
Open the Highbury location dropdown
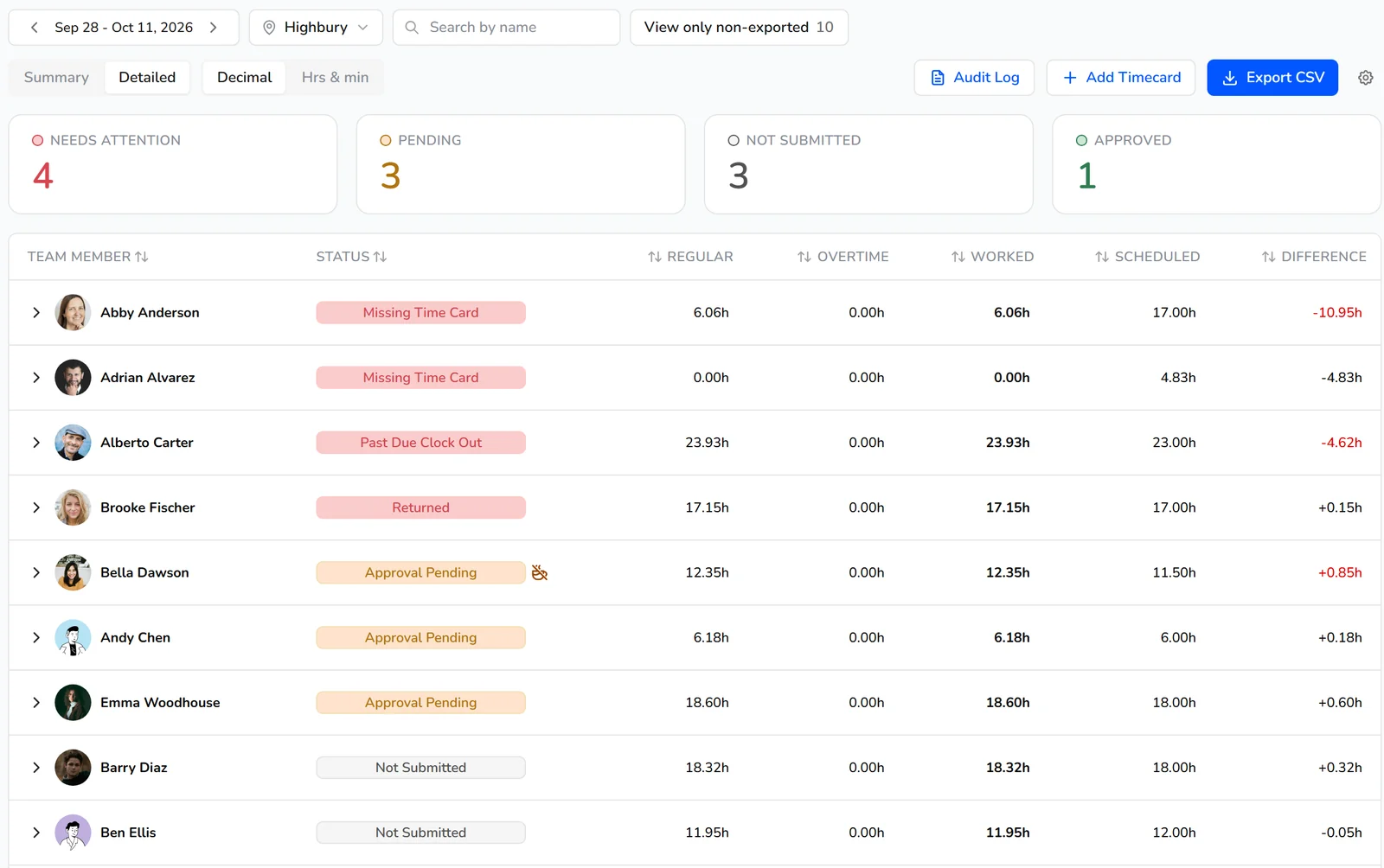click(x=316, y=28)
